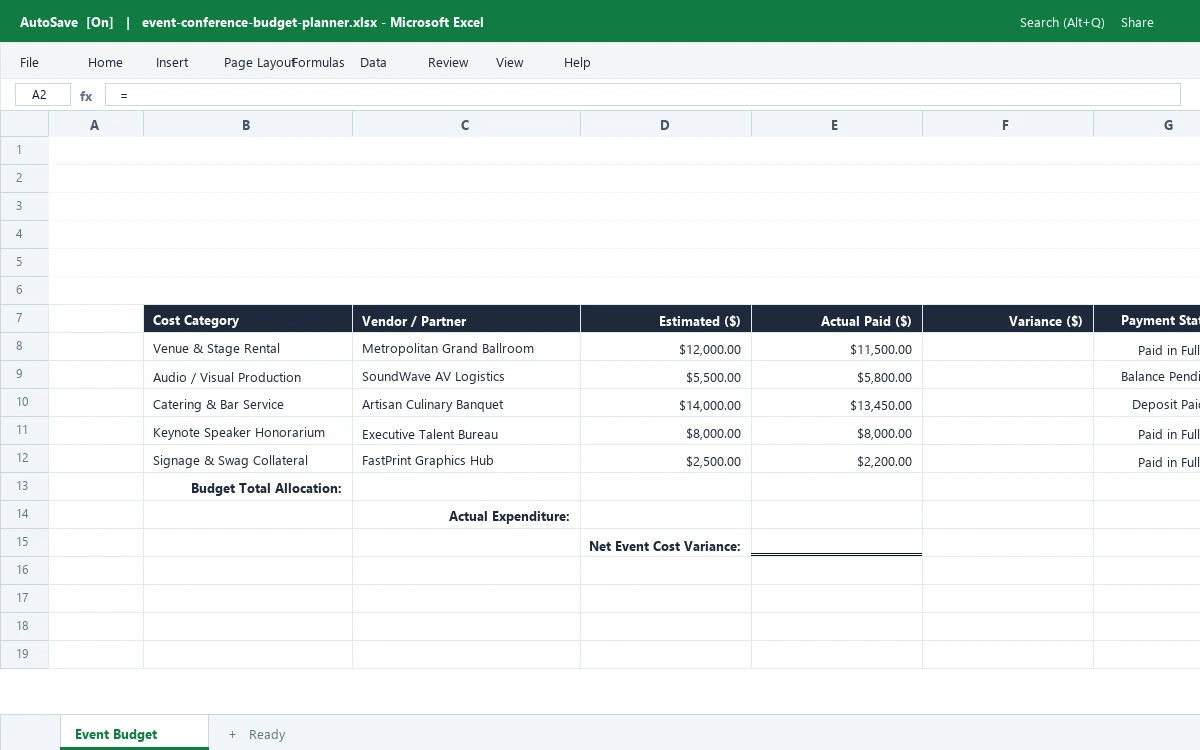
Task: Click the Name Box showing A2
Action: (43, 95)
